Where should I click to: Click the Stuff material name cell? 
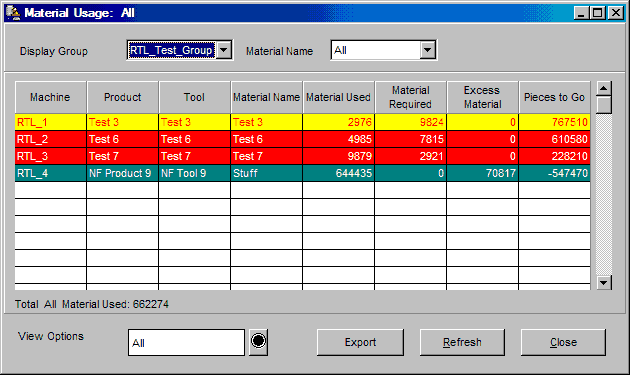pyautogui.click(x=266, y=173)
